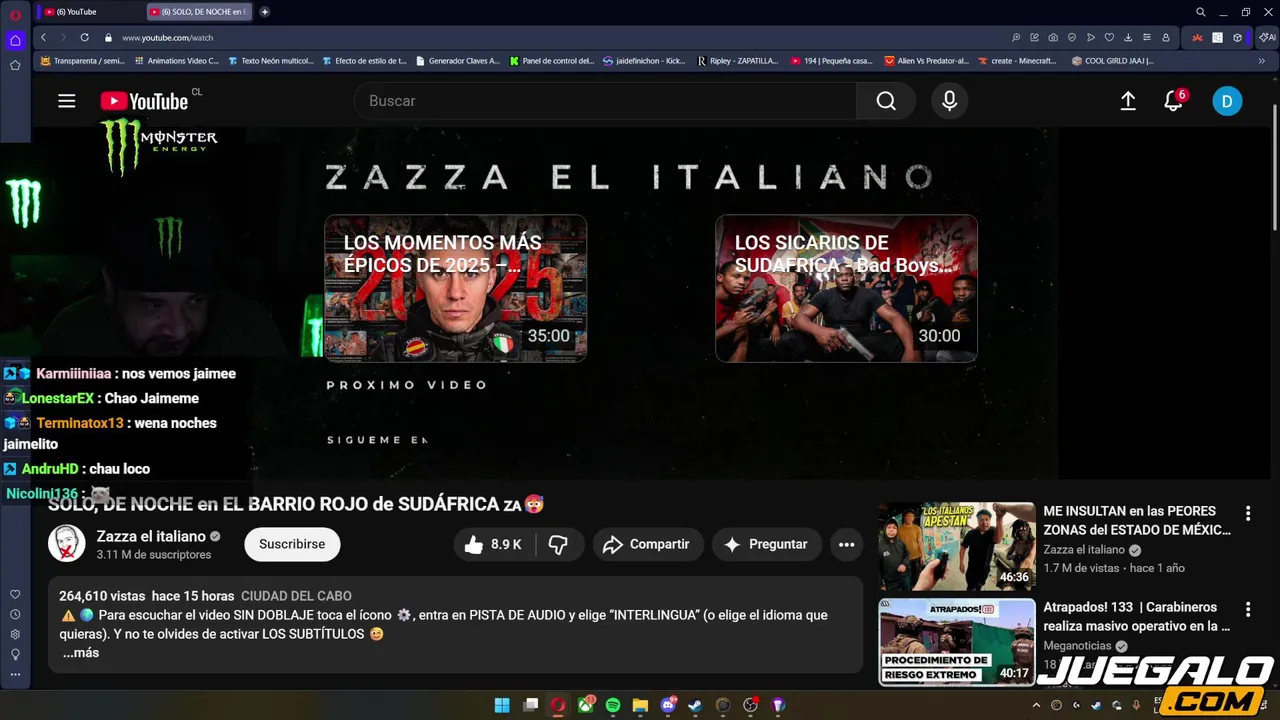Open the YouTube hamburger guide menu
The width and height of the screenshot is (1280, 720).
coord(67,101)
